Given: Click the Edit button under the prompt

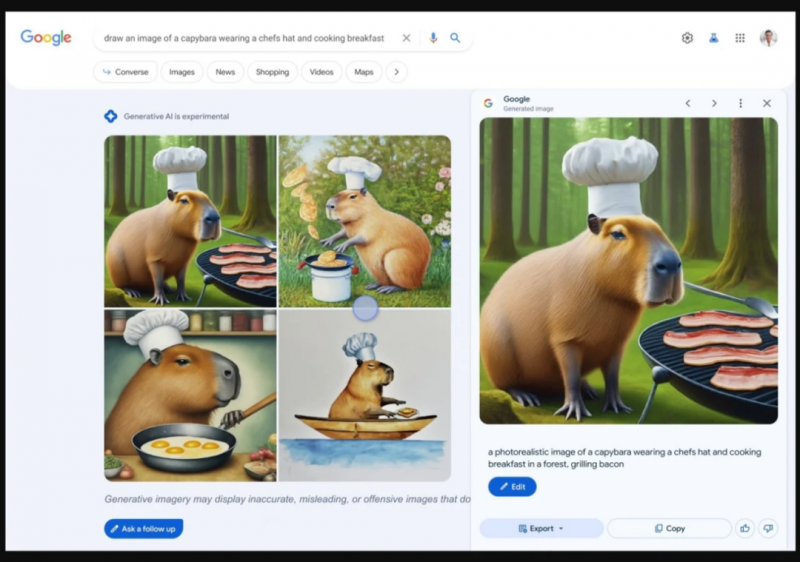Looking at the screenshot, I should click(512, 487).
